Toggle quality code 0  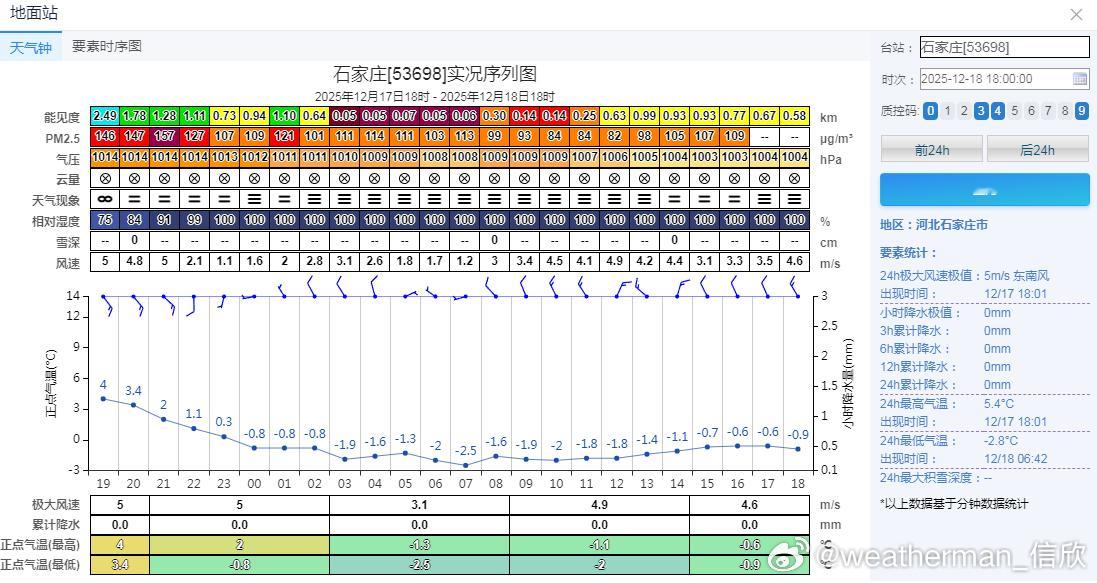click(x=930, y=111)
